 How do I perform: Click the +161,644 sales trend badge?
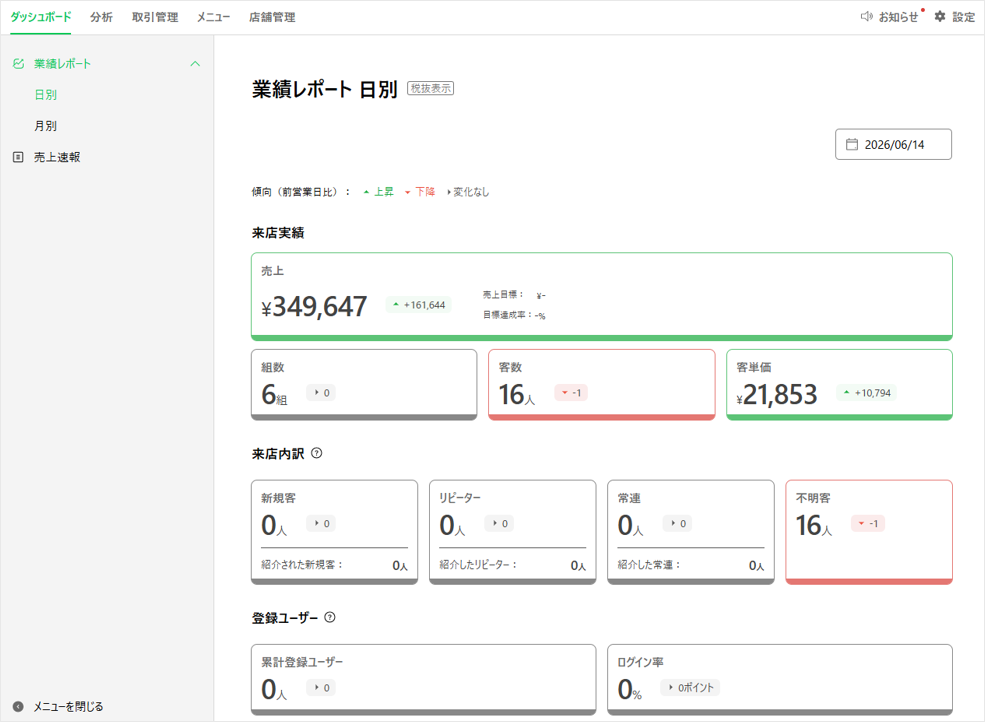coord(418,305)
